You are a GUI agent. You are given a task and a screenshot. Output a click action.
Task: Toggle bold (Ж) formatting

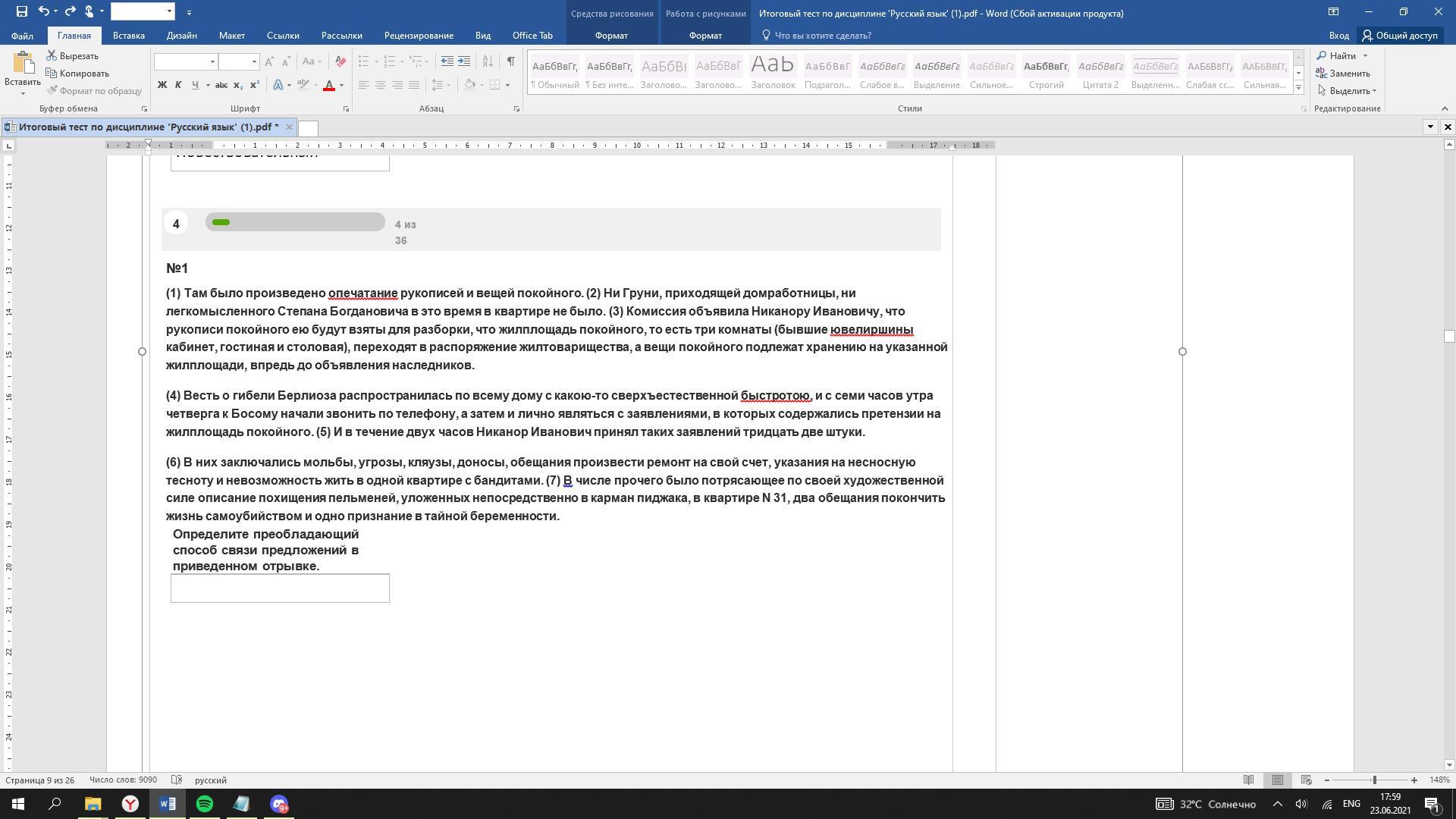pos(162,85)
